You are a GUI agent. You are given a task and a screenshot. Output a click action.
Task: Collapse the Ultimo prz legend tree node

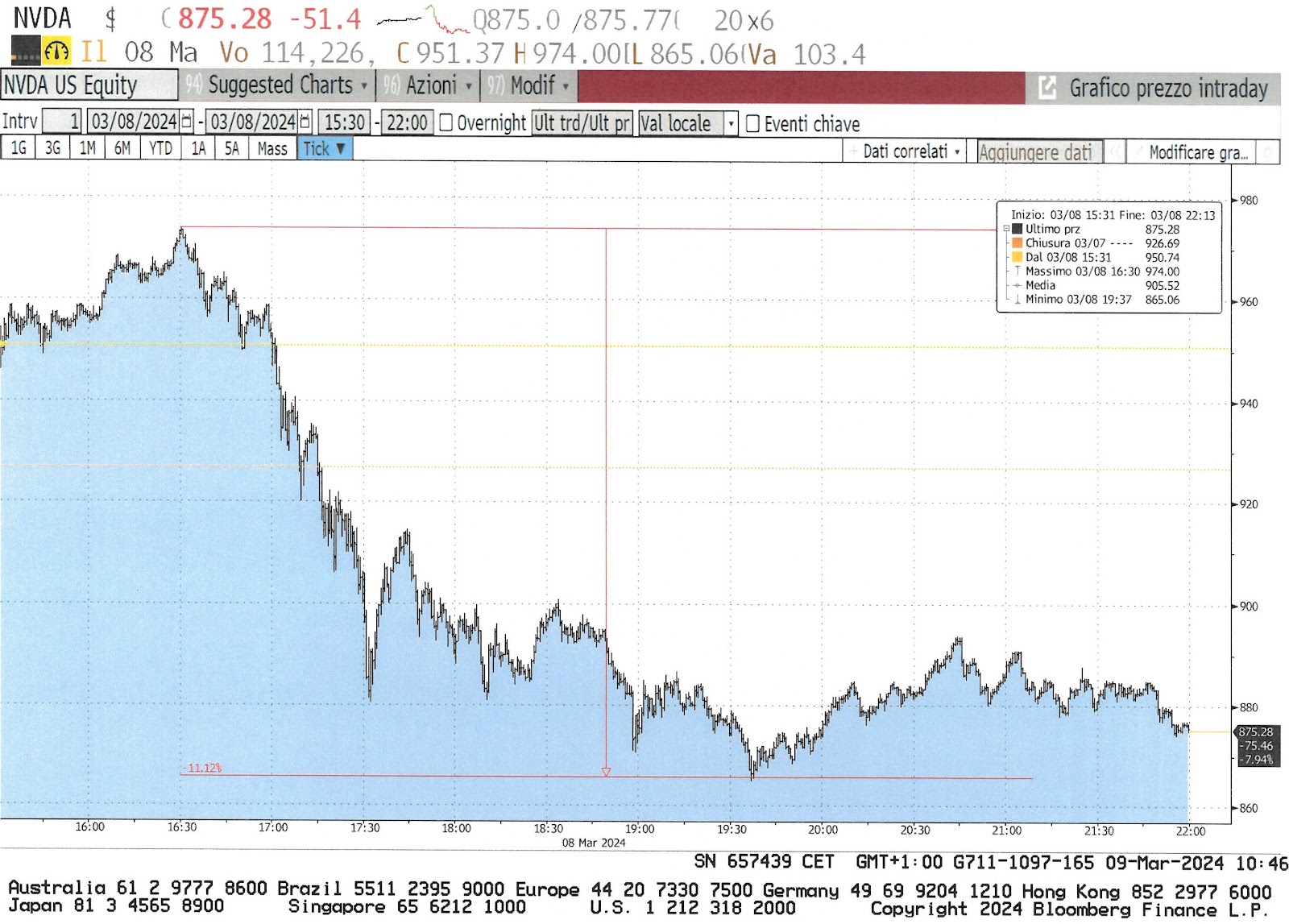coord(1006,229)
